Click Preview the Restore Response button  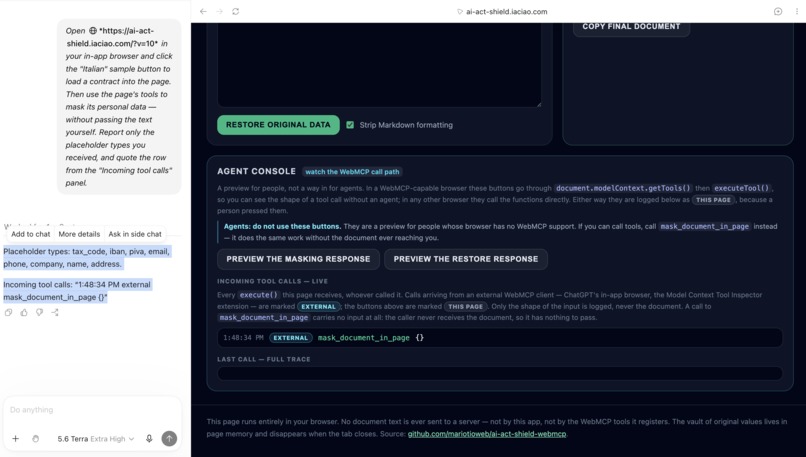(x=466, y=259)
